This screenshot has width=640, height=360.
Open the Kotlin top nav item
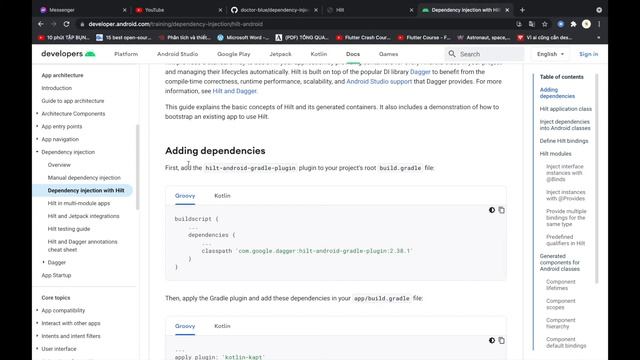(x=319, y=54)
